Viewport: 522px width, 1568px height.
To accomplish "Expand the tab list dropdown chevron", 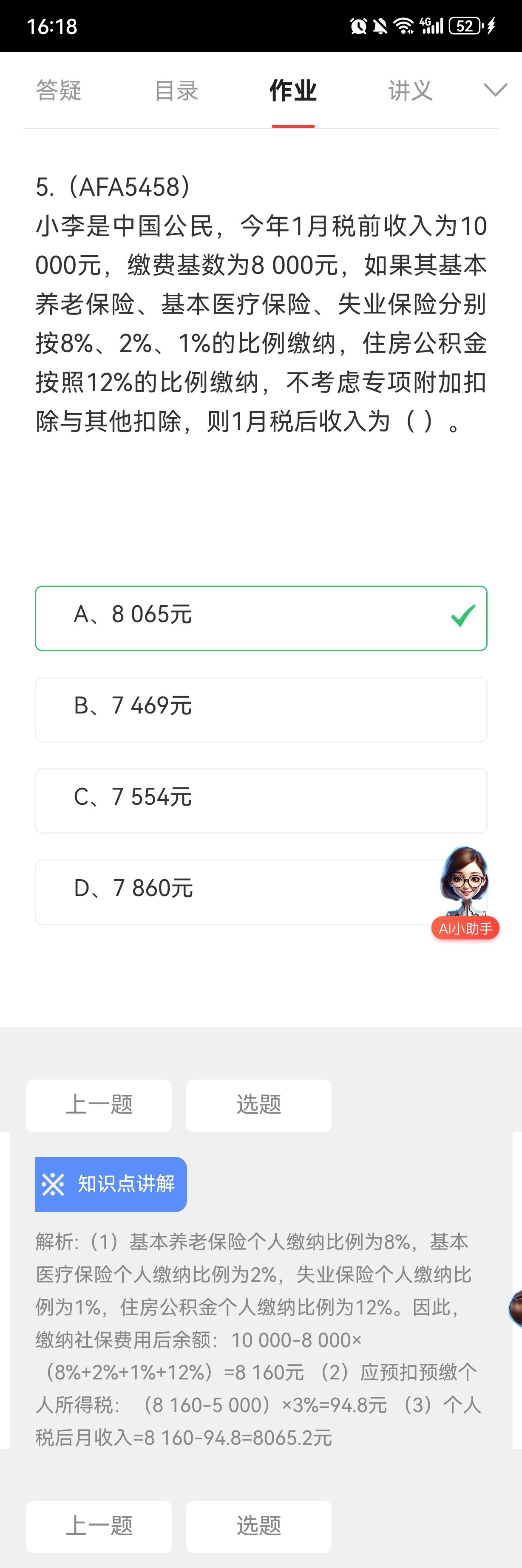I will tap(495, 90).
